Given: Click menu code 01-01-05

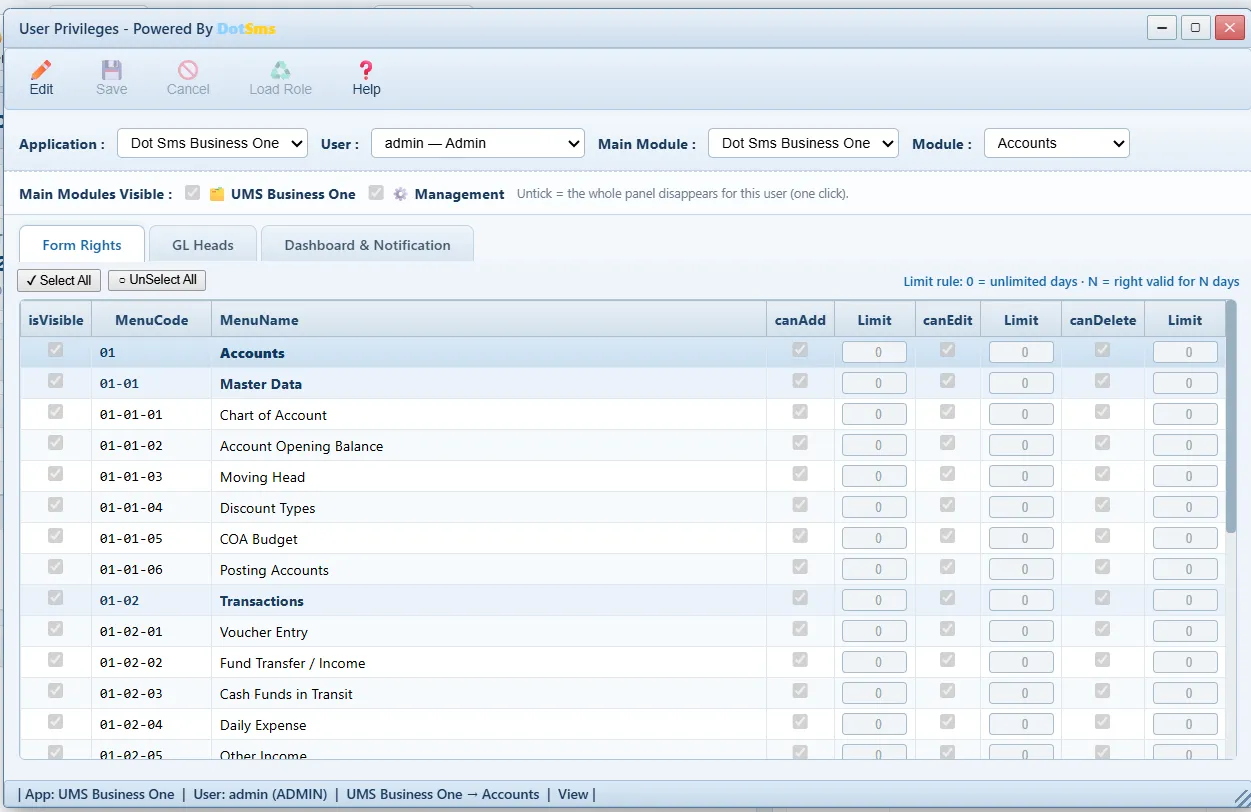Looking at the screenshot, I should click(131, 539).
